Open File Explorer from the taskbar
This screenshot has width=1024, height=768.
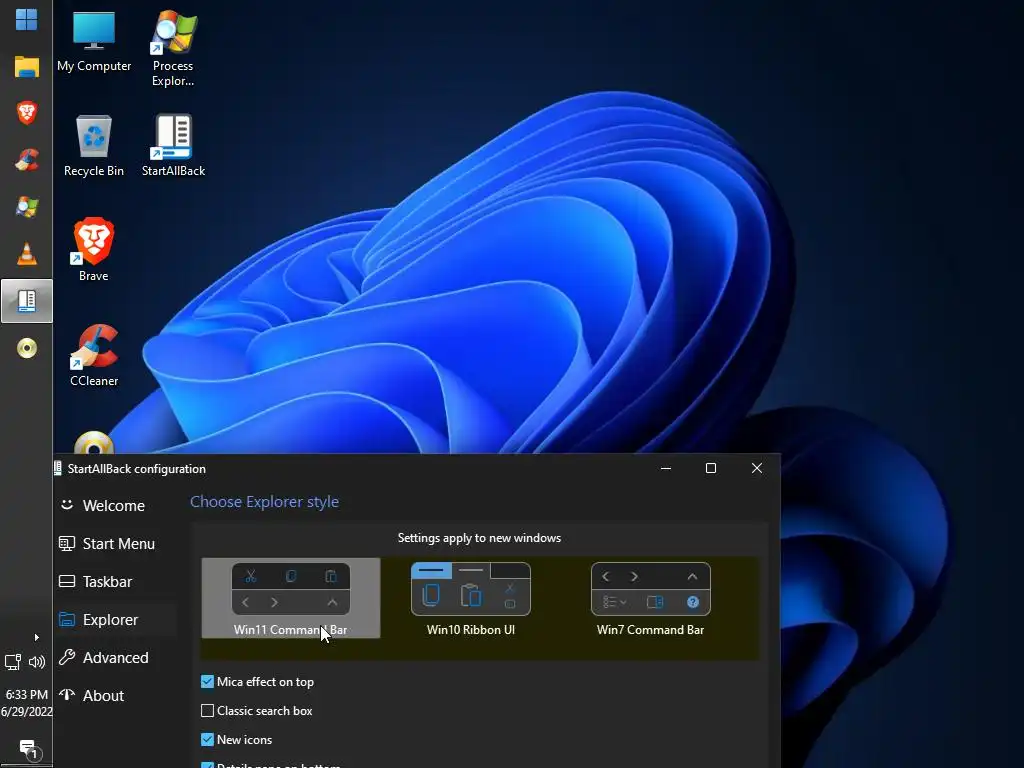pyautogui.click(x=26, y=67)
